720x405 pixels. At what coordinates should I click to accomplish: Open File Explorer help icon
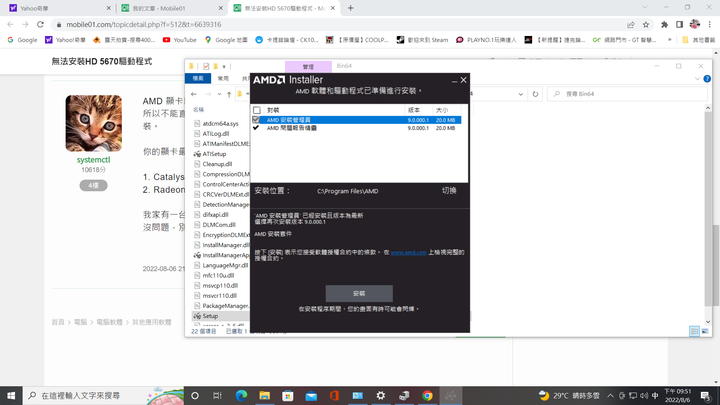(x=707, y=79)
